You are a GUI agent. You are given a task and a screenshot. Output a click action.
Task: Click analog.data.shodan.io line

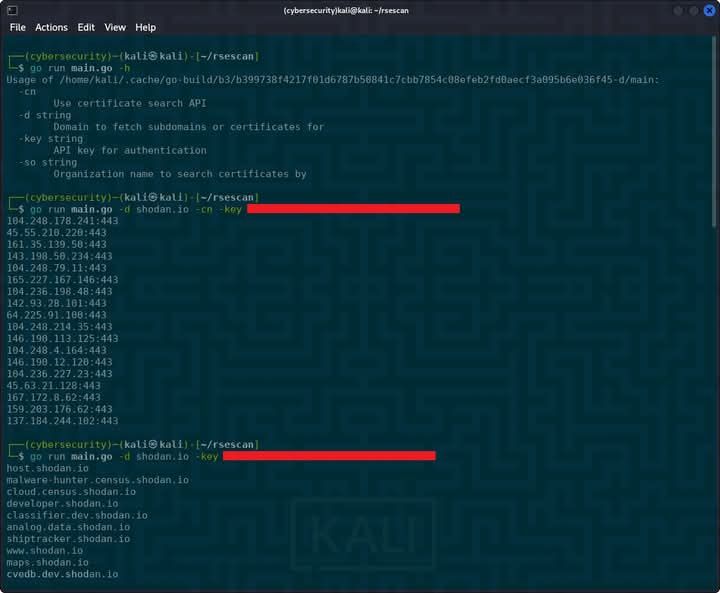coord(68,527)
